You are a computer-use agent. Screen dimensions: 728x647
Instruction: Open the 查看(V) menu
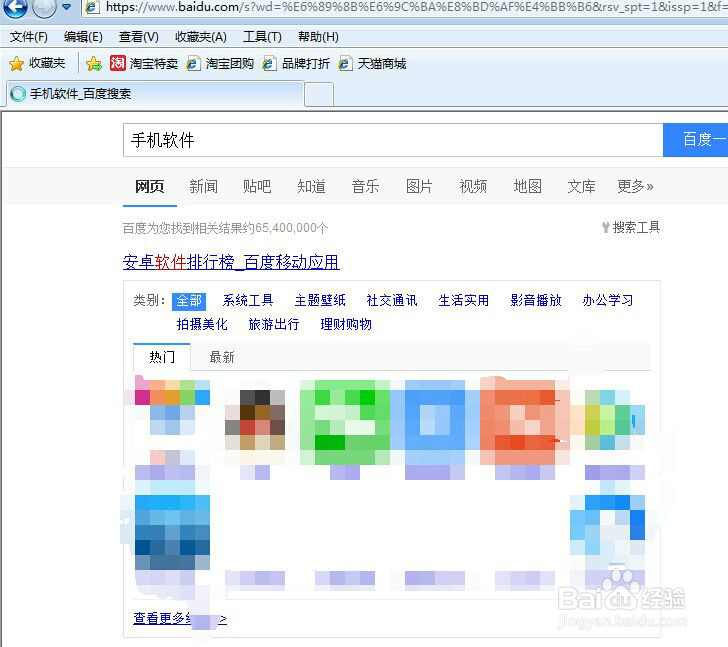pos(138,37)
